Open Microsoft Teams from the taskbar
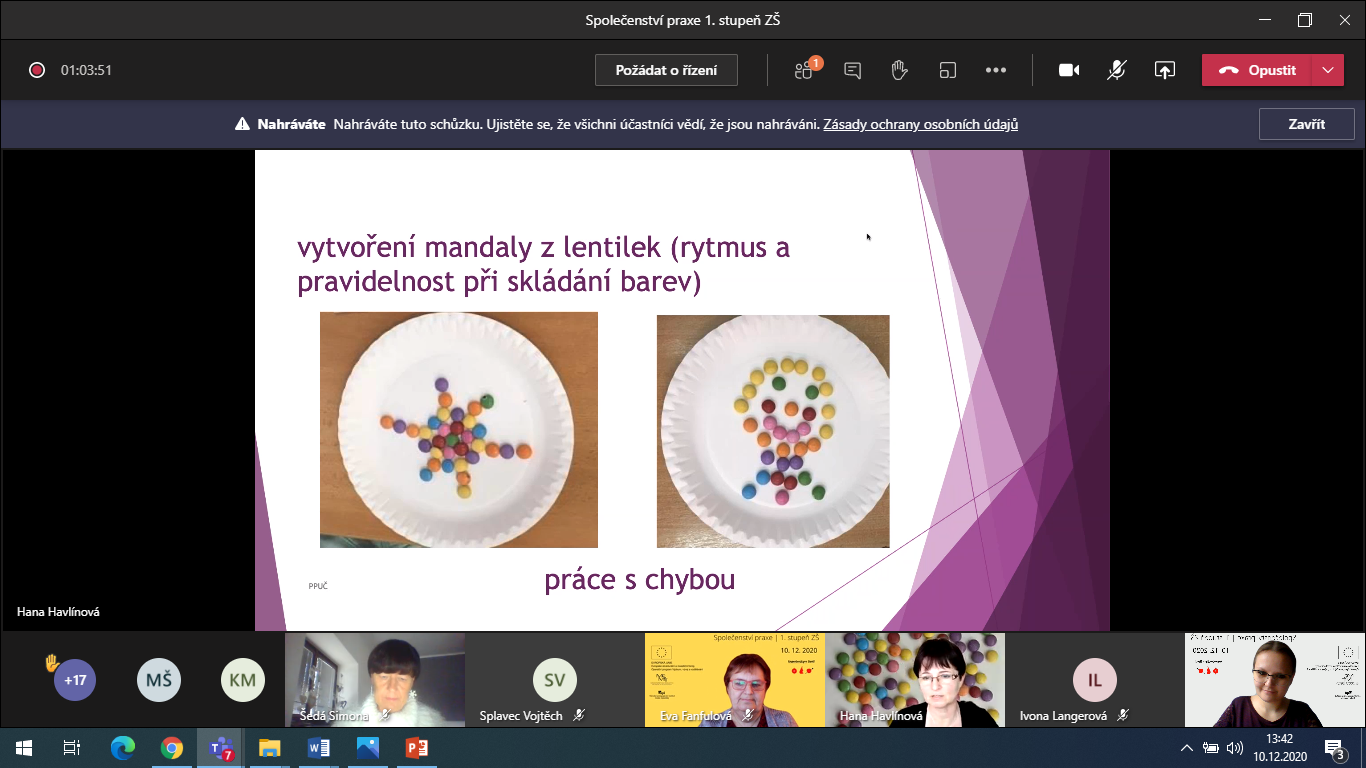The image size is (1366, 768). click(220, 747)
